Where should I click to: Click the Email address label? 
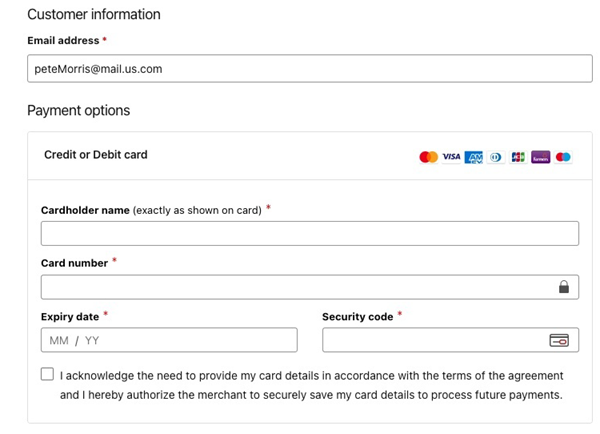(x=63, y=41)
